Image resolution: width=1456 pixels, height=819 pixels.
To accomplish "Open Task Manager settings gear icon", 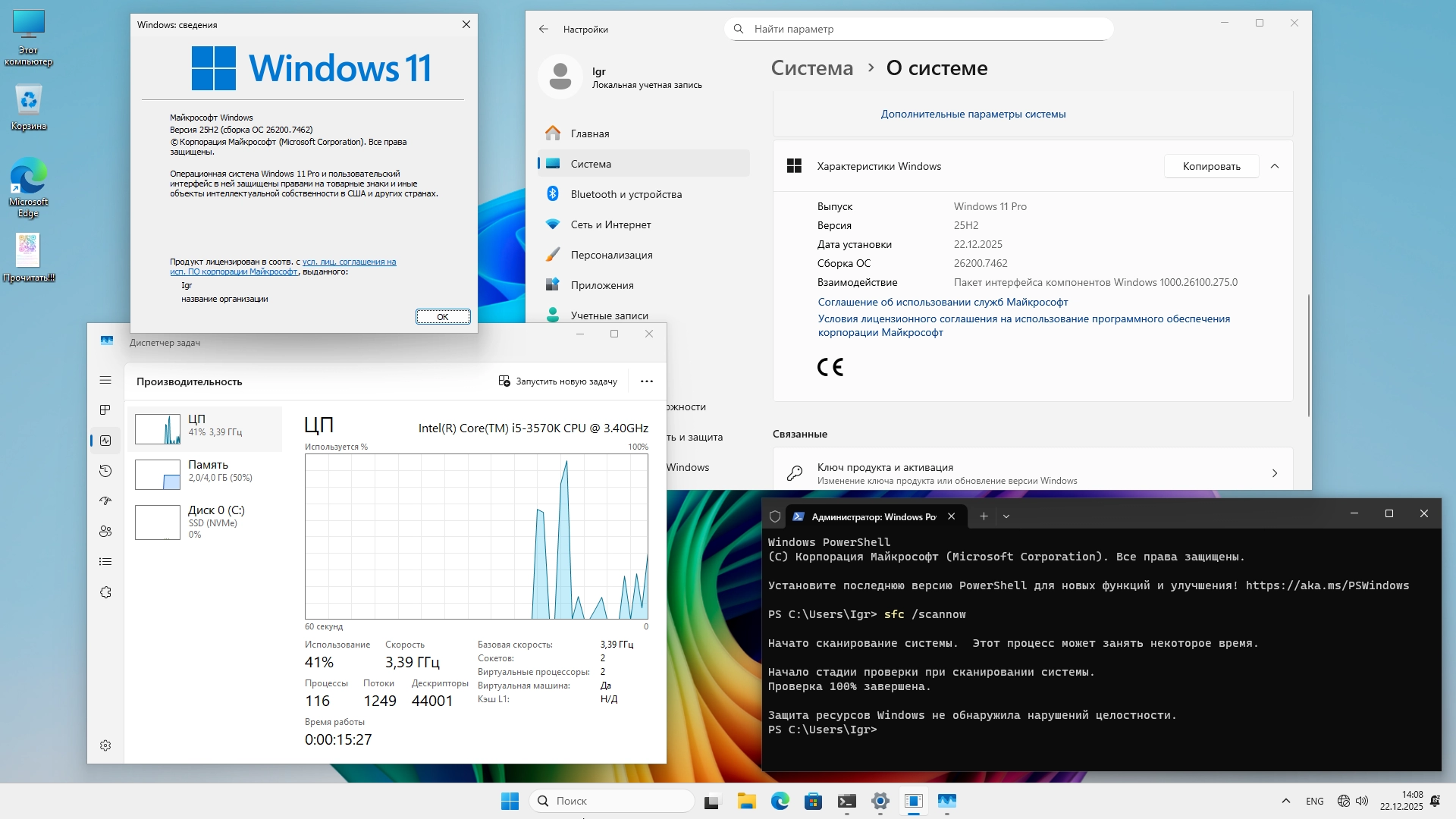I will 105,745.
